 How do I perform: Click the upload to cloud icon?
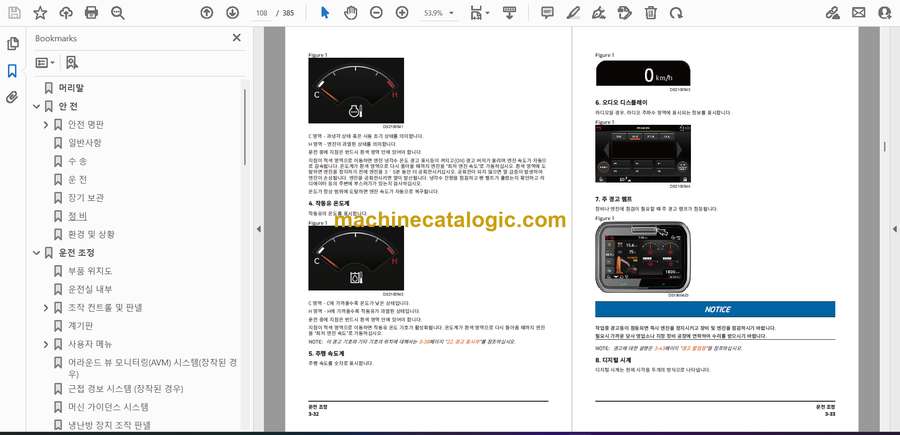(66, 13)
